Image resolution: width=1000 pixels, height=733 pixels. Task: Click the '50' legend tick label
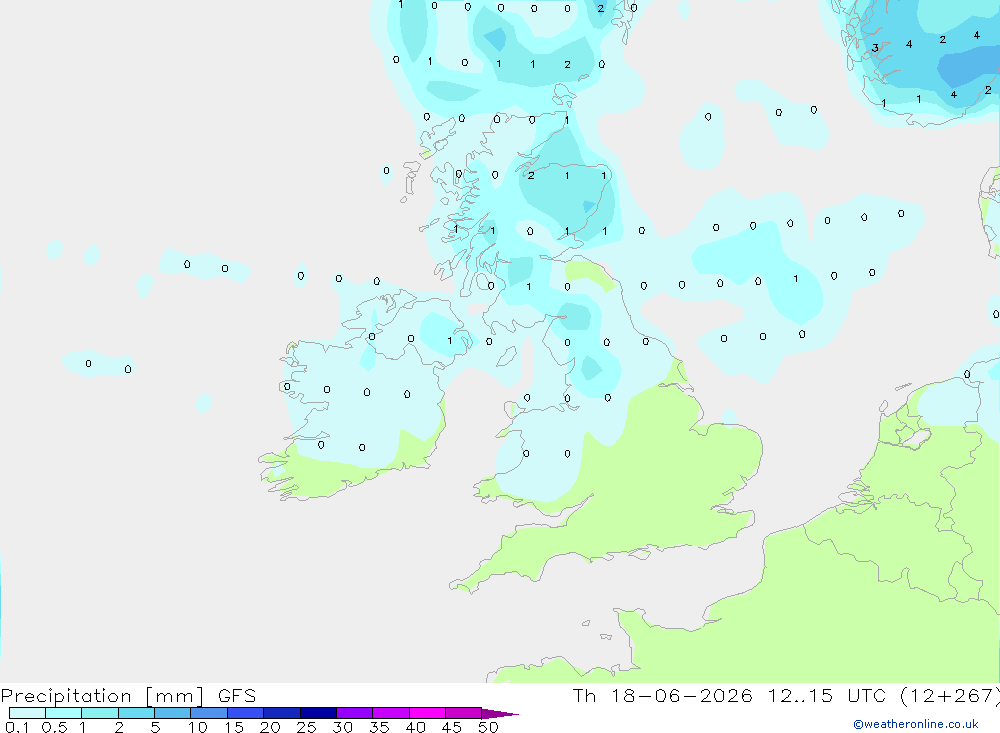click(488, 727)
